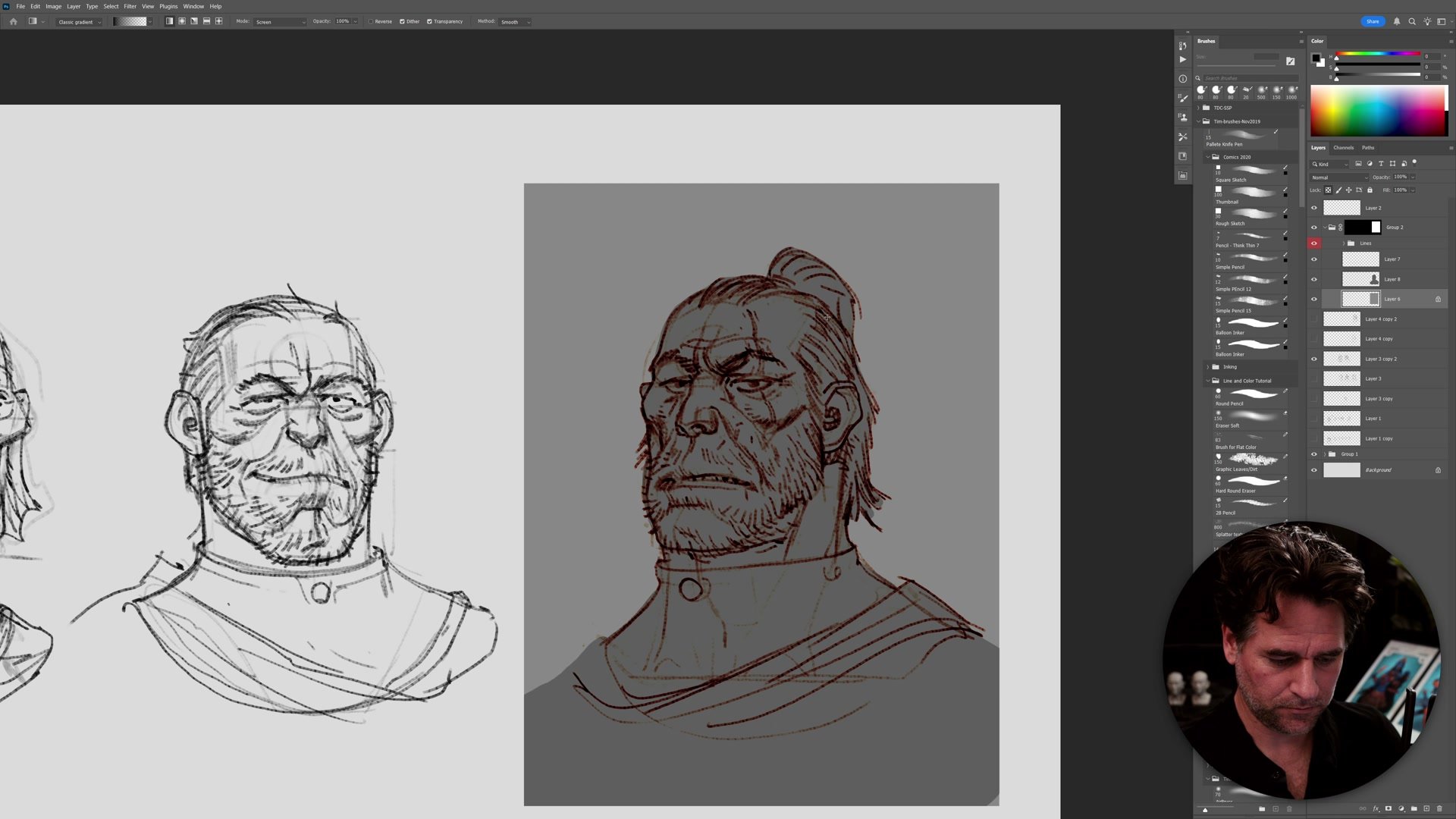The width and height of the screenshot is (1456, 819).
Task: Open the Discover lightbulb icon
Action: click(x=1427, y=21)
